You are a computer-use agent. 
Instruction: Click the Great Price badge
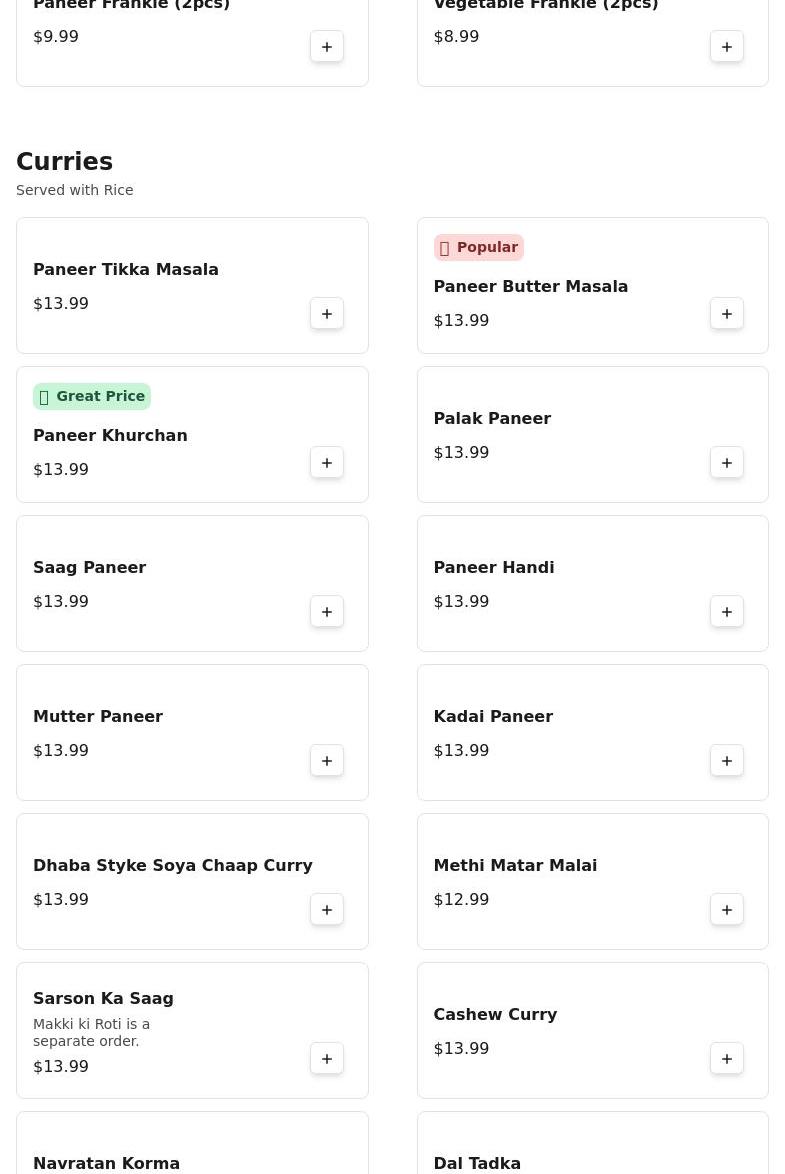pos(92,397)
